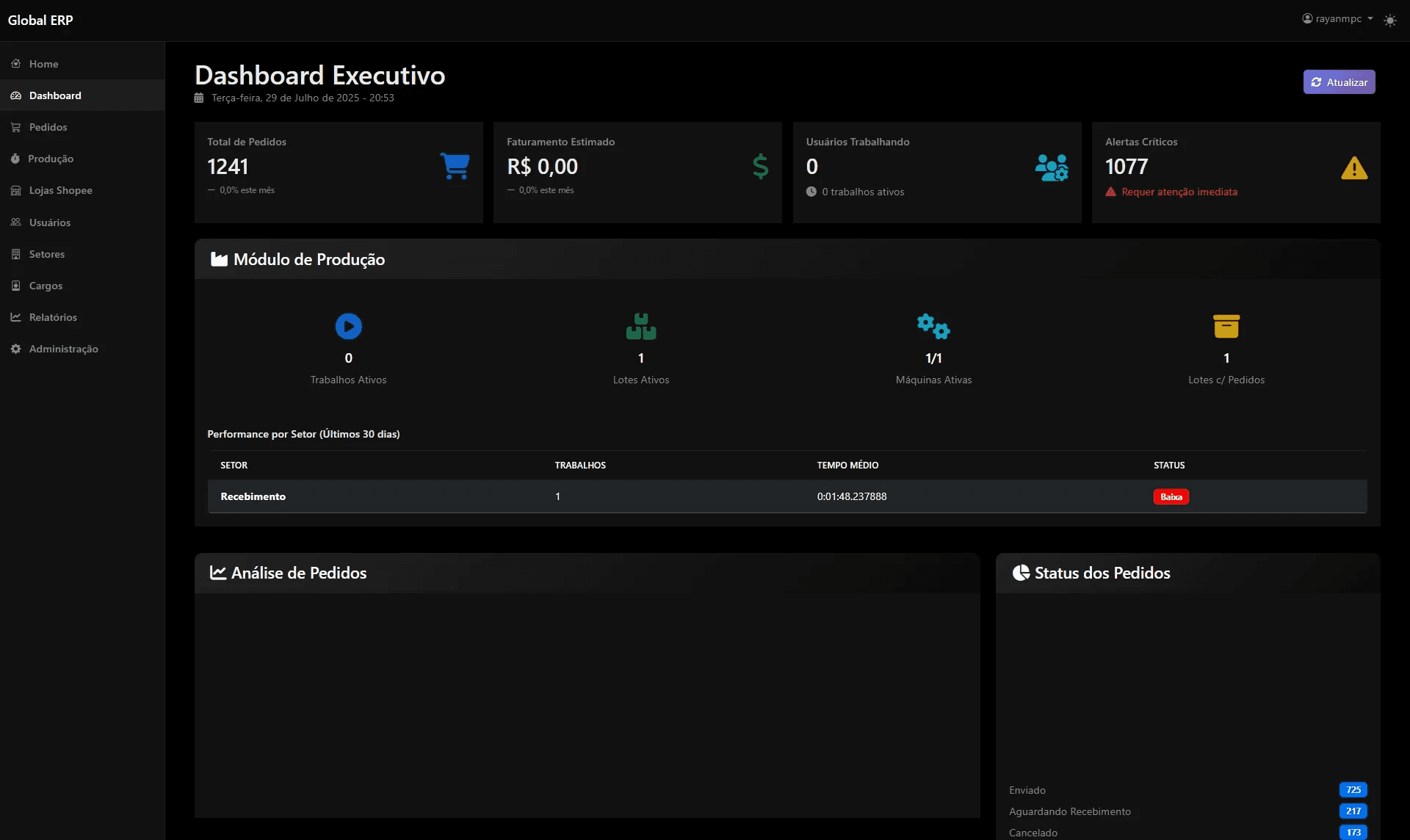Click the Enviado count badge 725

click(x=1353, y=790)
